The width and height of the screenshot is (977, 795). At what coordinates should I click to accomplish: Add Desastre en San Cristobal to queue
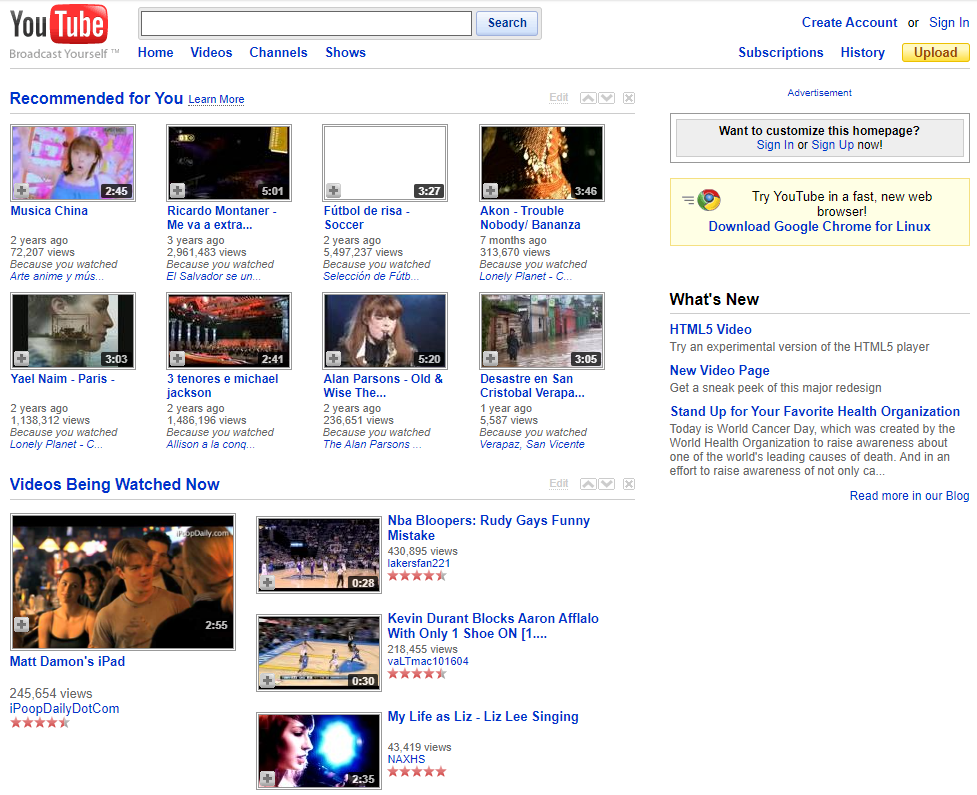click(x=490, y=358)
